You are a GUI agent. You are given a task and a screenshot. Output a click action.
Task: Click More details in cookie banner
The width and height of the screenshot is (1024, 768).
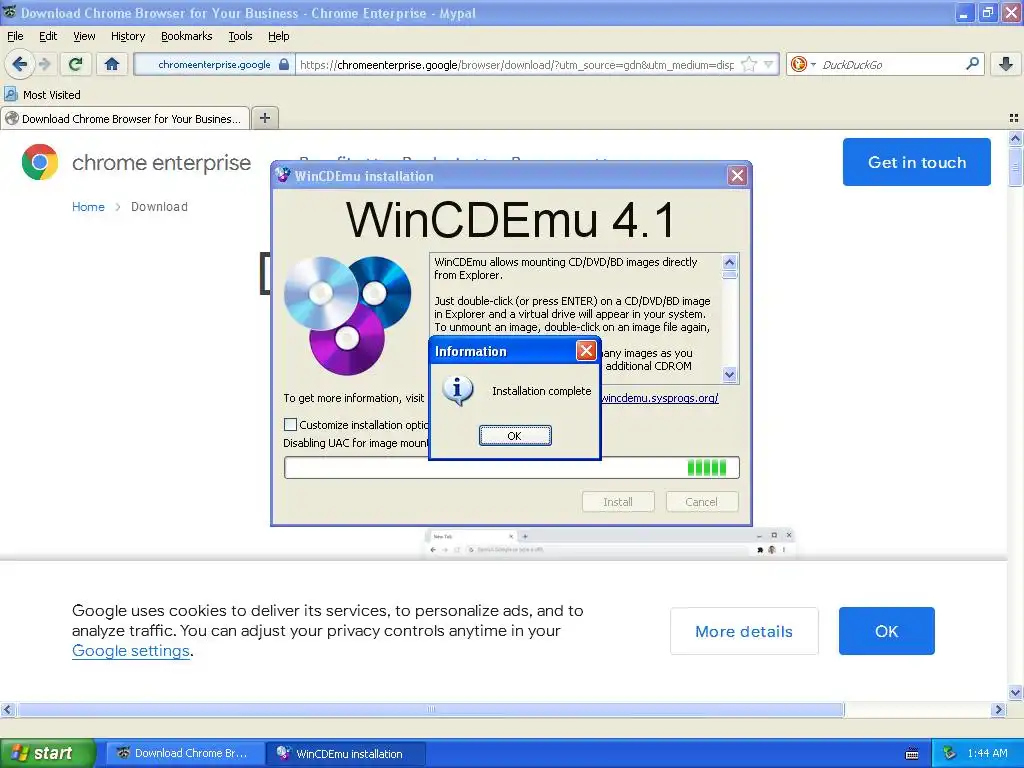[x=744, y=631]
